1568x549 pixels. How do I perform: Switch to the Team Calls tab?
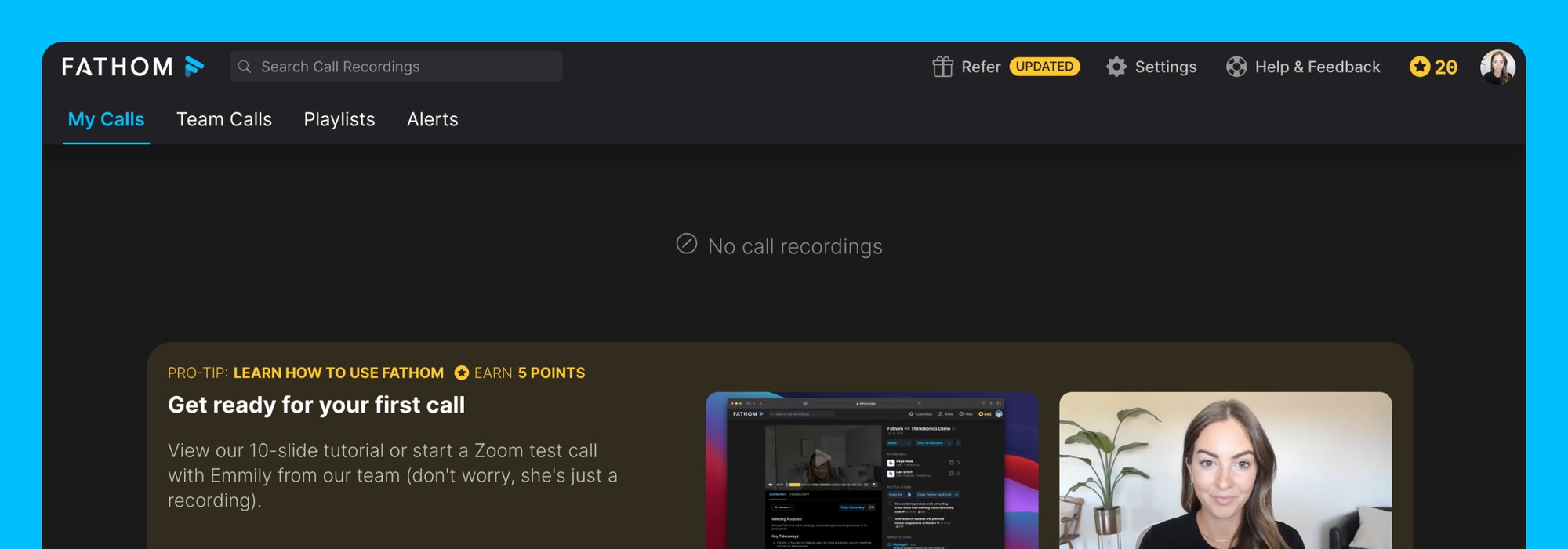pyautogui.click(x=224, y=119)
